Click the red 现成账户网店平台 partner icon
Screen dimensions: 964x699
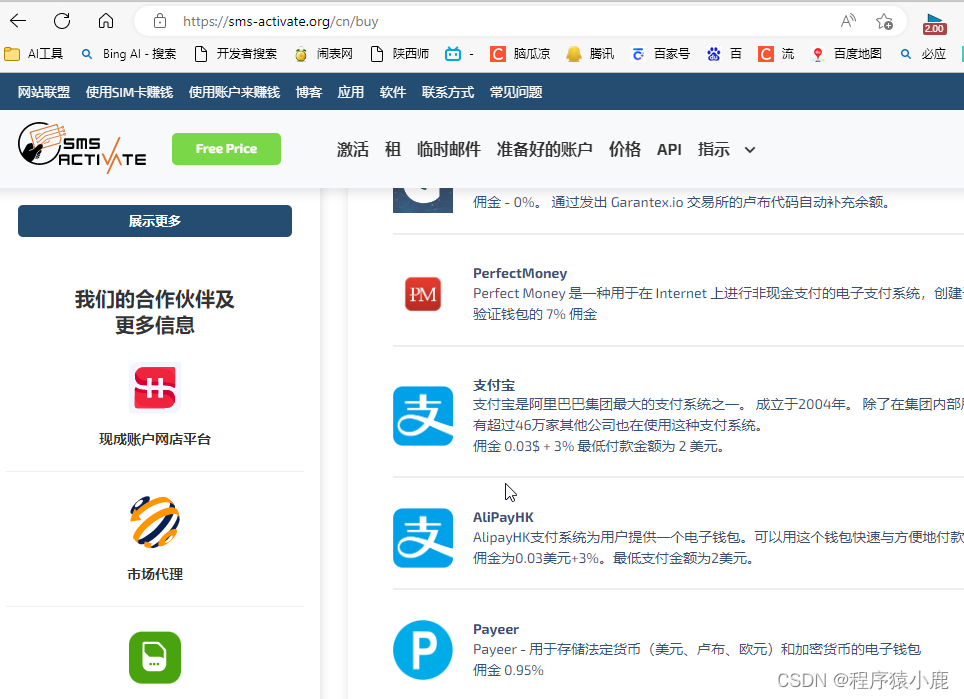click(x=155, y=387)
